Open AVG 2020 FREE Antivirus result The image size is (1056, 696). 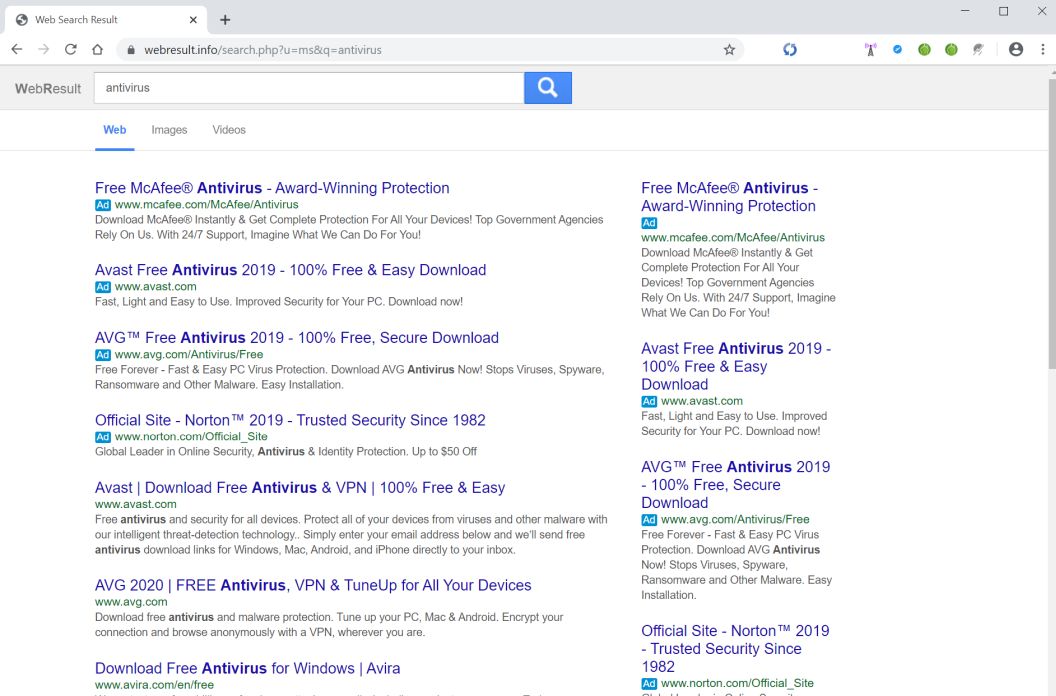point(313,585)
